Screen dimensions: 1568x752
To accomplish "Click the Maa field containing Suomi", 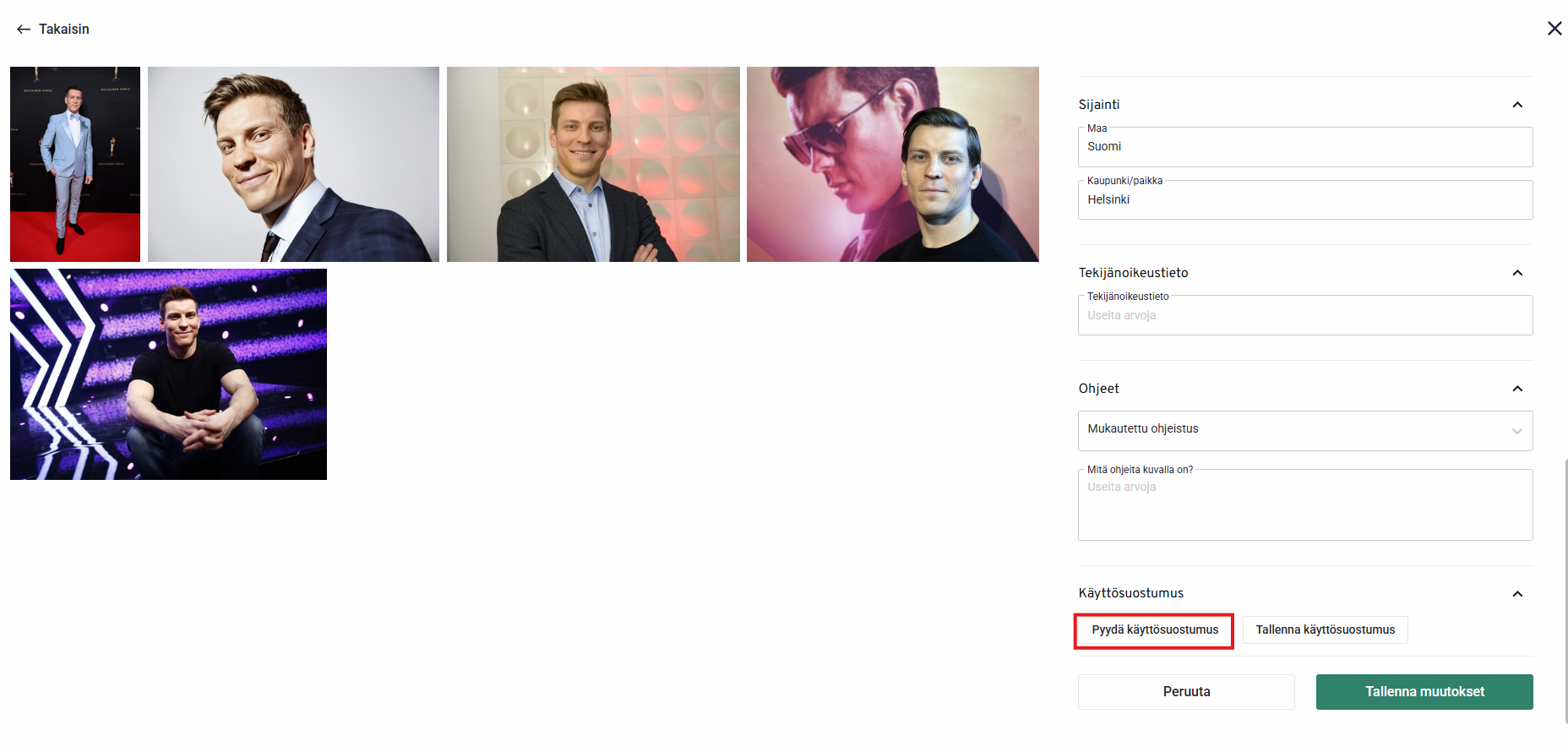I will tap(1304, 147).
